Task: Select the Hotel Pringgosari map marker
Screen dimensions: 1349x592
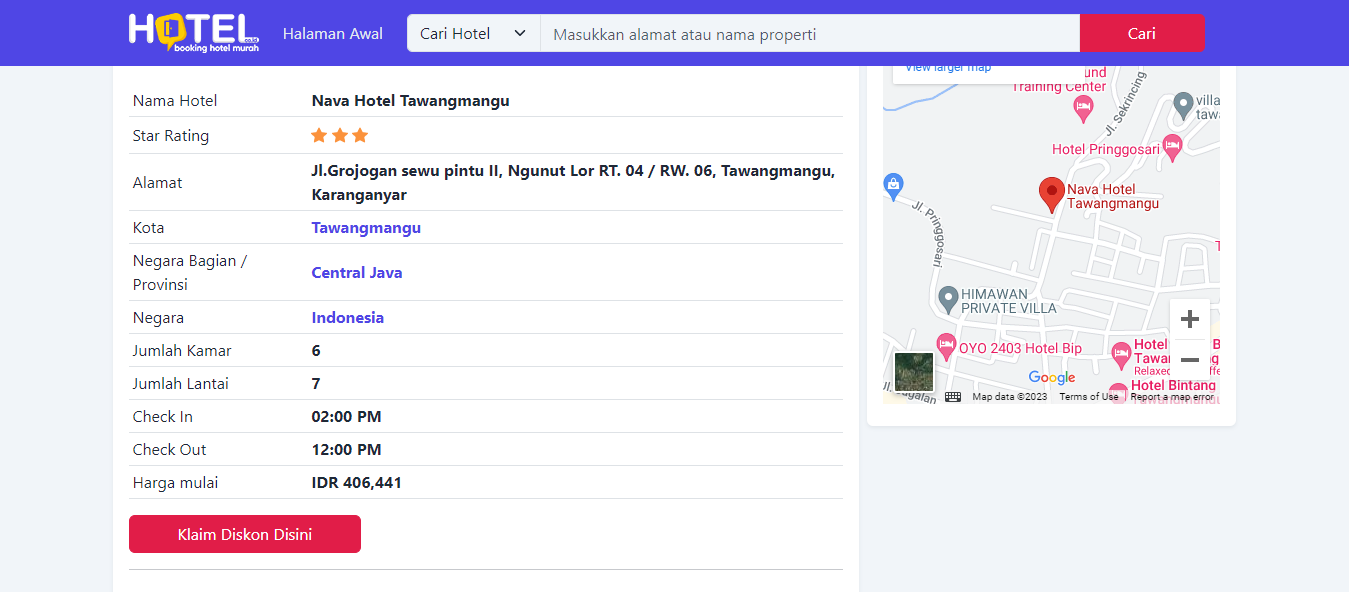Action: pyautogui.click(x=1173, y=148)
